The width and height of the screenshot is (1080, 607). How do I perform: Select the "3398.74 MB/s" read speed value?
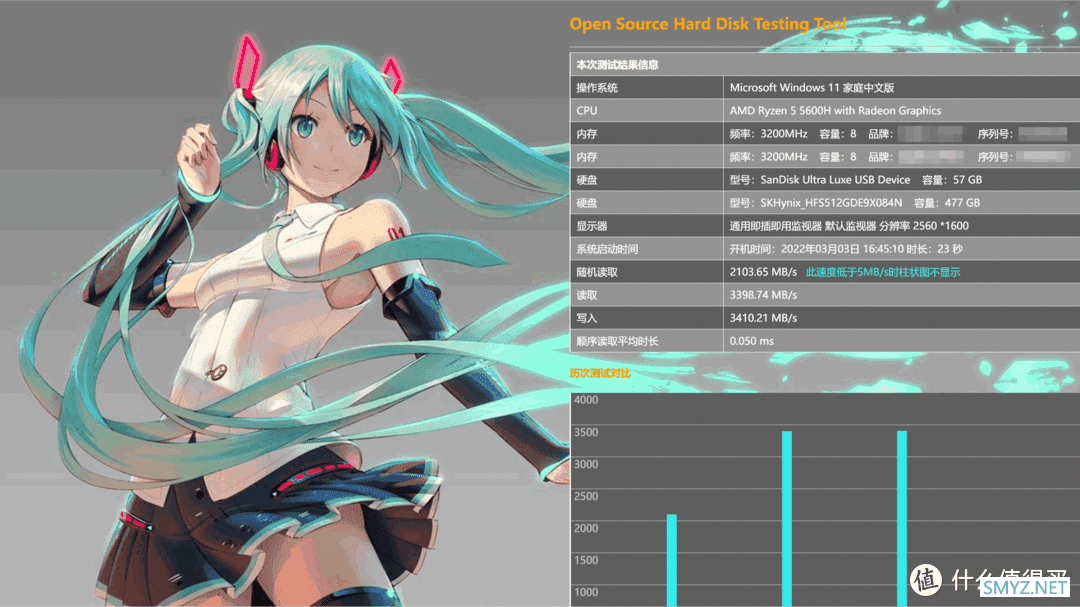click(763, 295)
